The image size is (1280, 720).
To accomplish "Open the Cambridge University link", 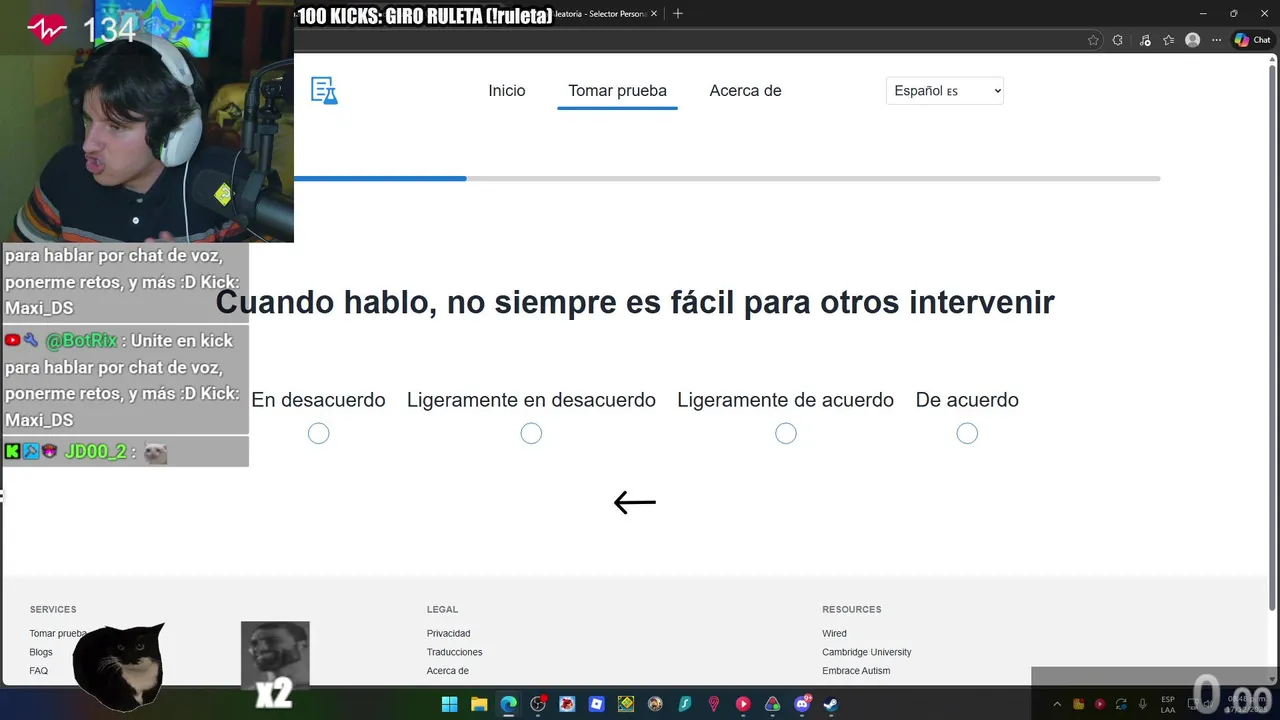I will [867, 652].
